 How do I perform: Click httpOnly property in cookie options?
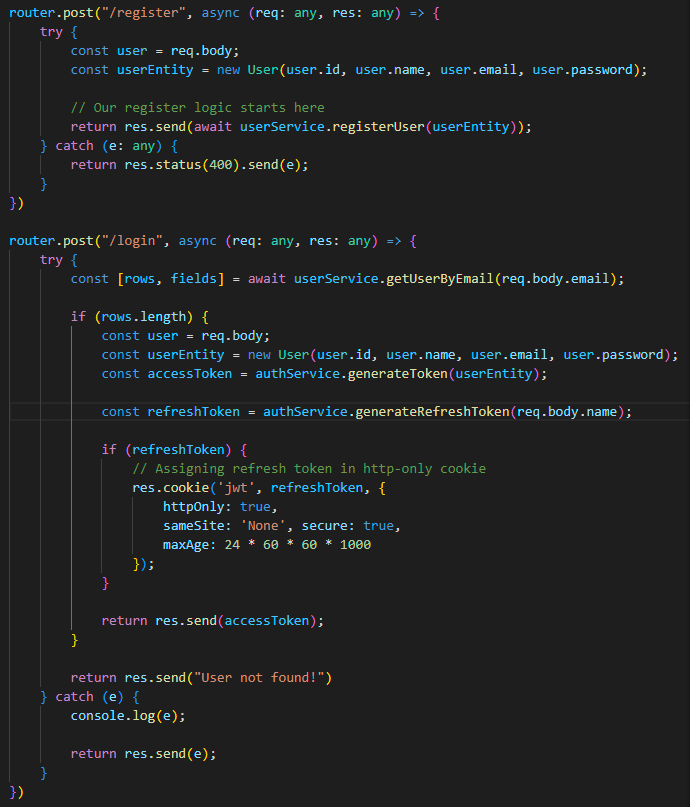coord(193,507)
